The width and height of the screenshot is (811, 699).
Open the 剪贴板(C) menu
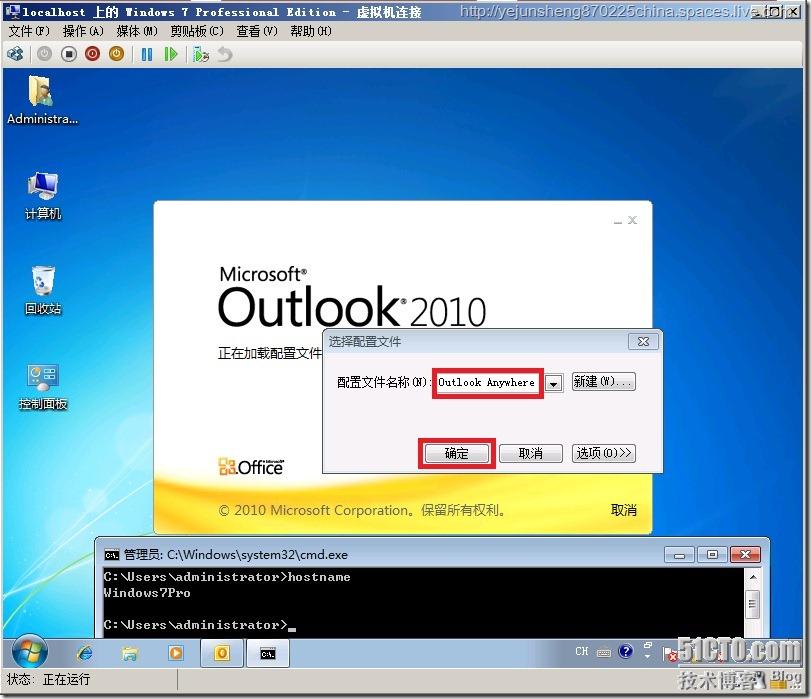coord(198,31)
